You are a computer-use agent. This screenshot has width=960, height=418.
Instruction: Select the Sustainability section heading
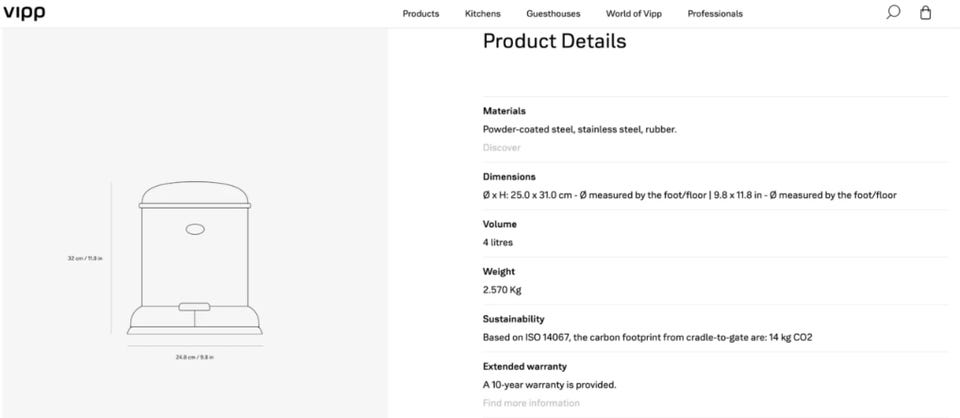[513, 319]
